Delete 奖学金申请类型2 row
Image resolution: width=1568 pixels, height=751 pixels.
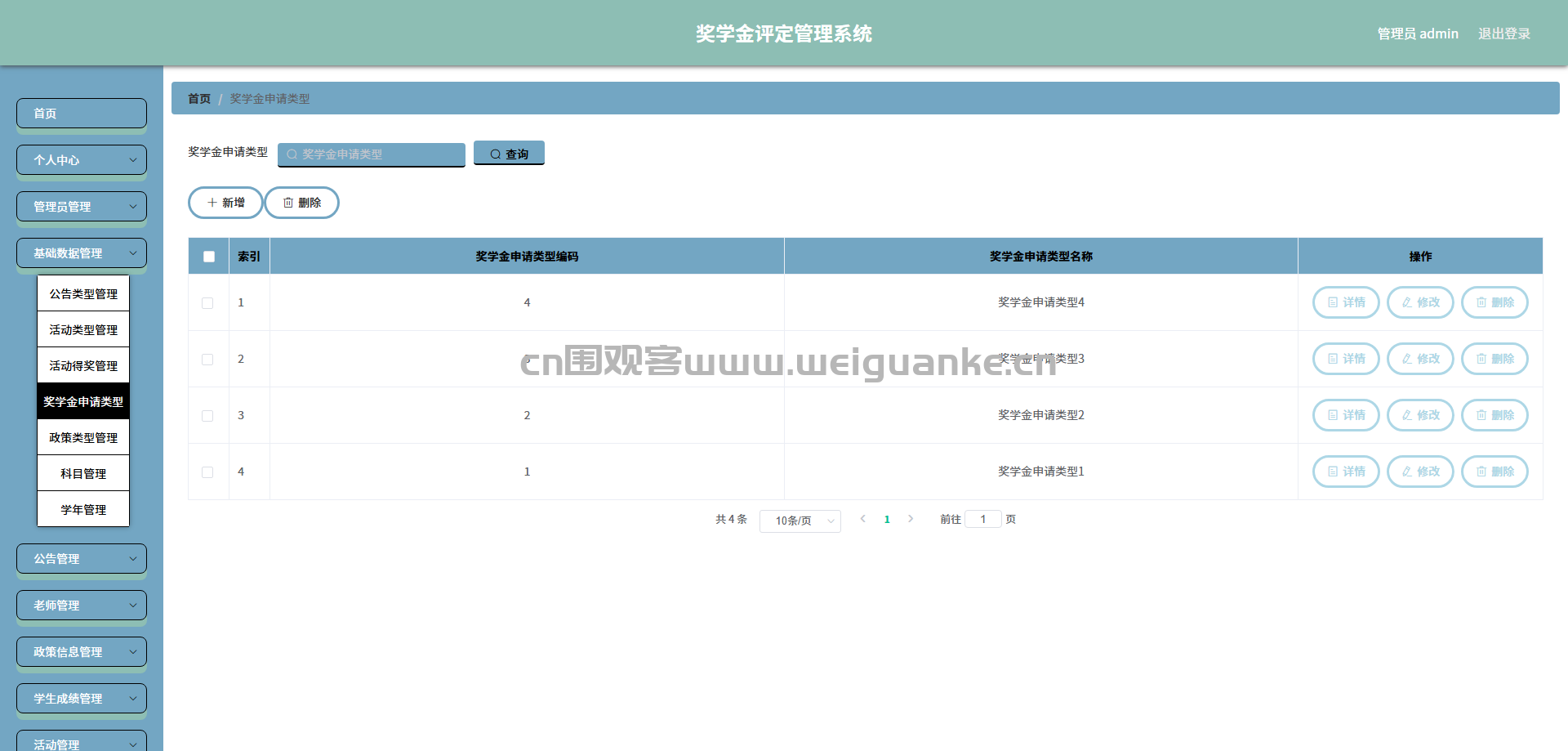pyautogui.click(x=1494, y=415)
